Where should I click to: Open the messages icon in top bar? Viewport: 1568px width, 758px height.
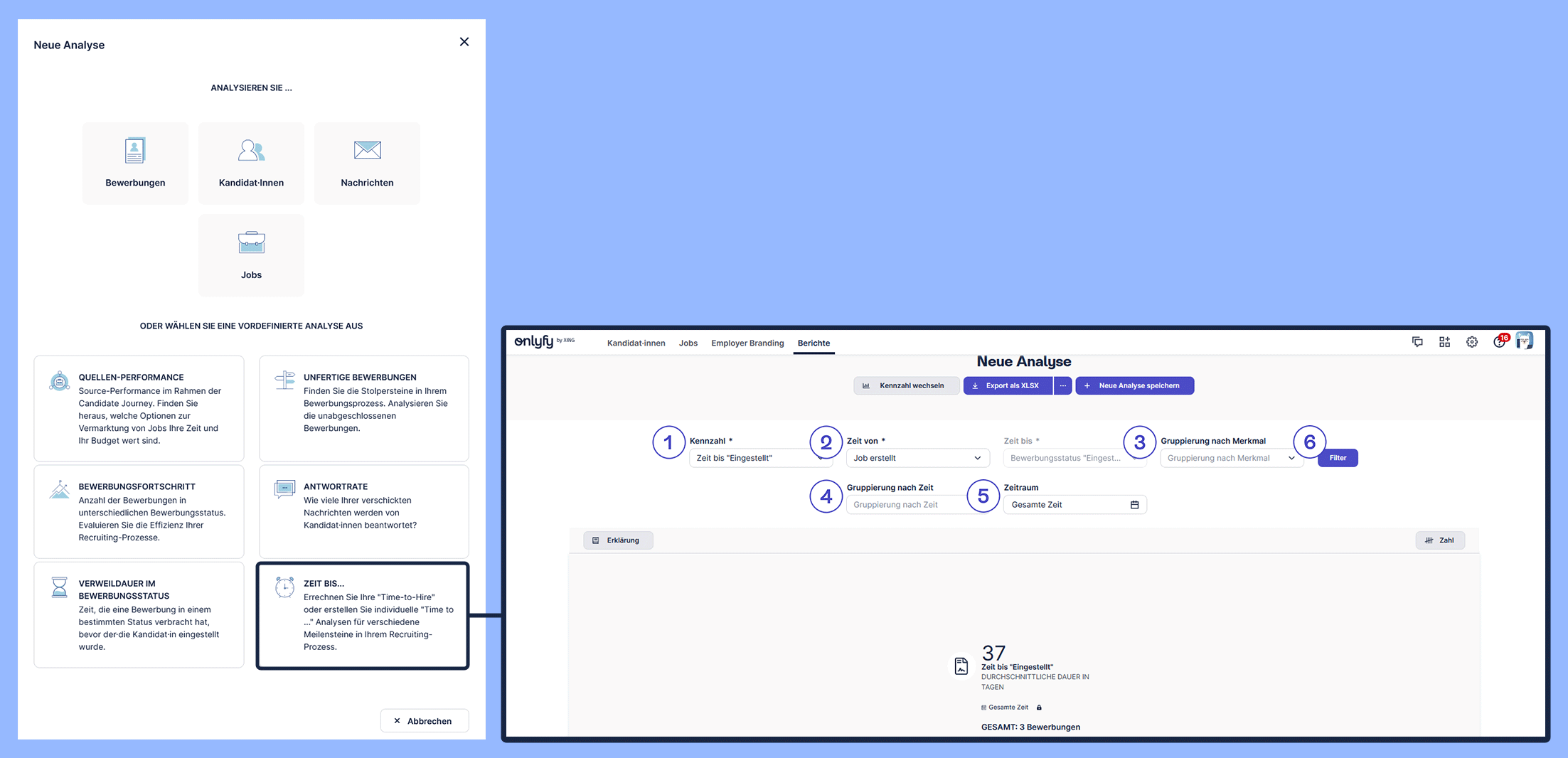(1417, 342)
